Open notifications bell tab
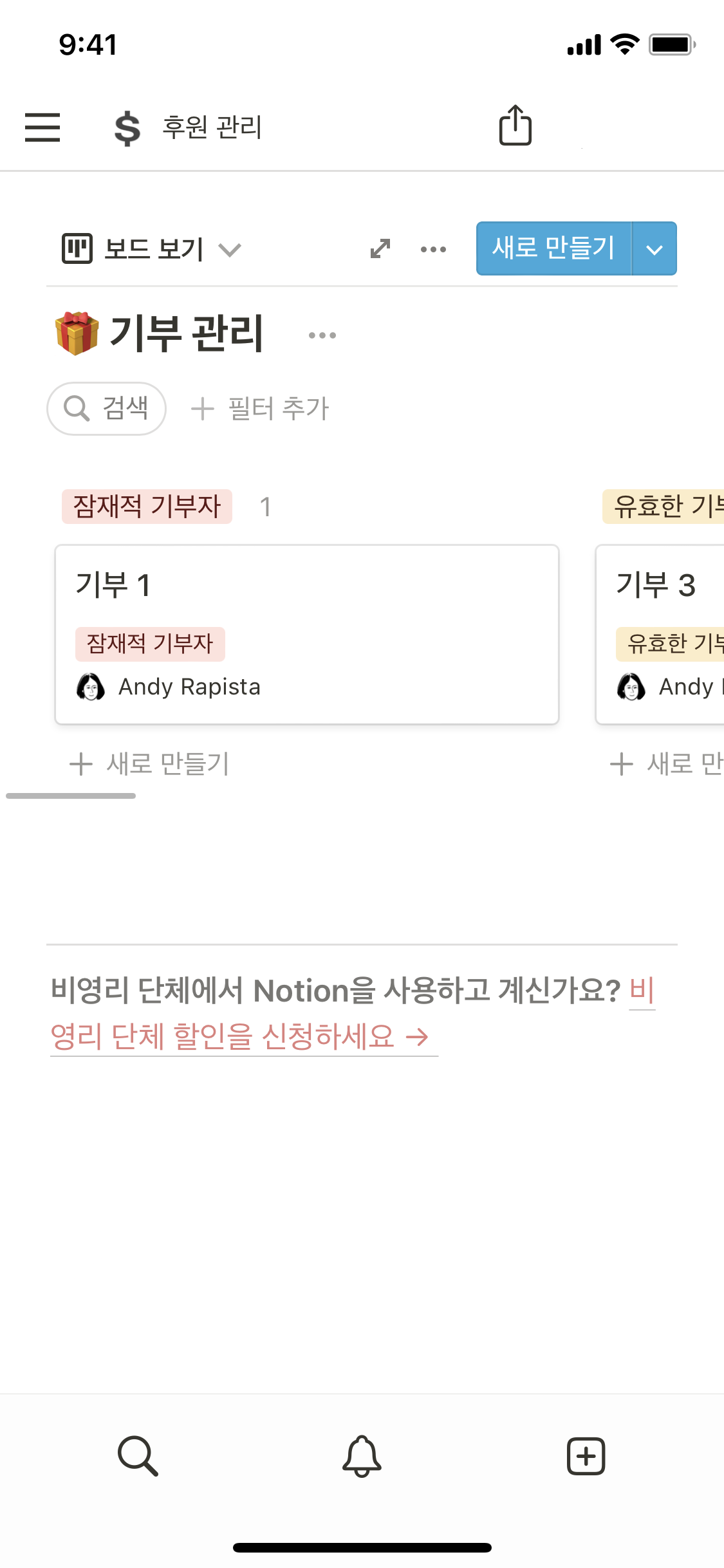Image resolution: width=724 pixels, height=1568 pixels. click(x=362, y=1455)
